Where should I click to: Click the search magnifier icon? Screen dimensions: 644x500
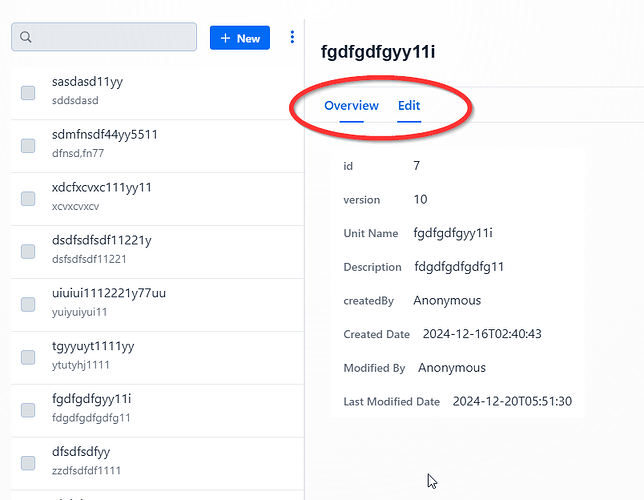pos(27,37)
